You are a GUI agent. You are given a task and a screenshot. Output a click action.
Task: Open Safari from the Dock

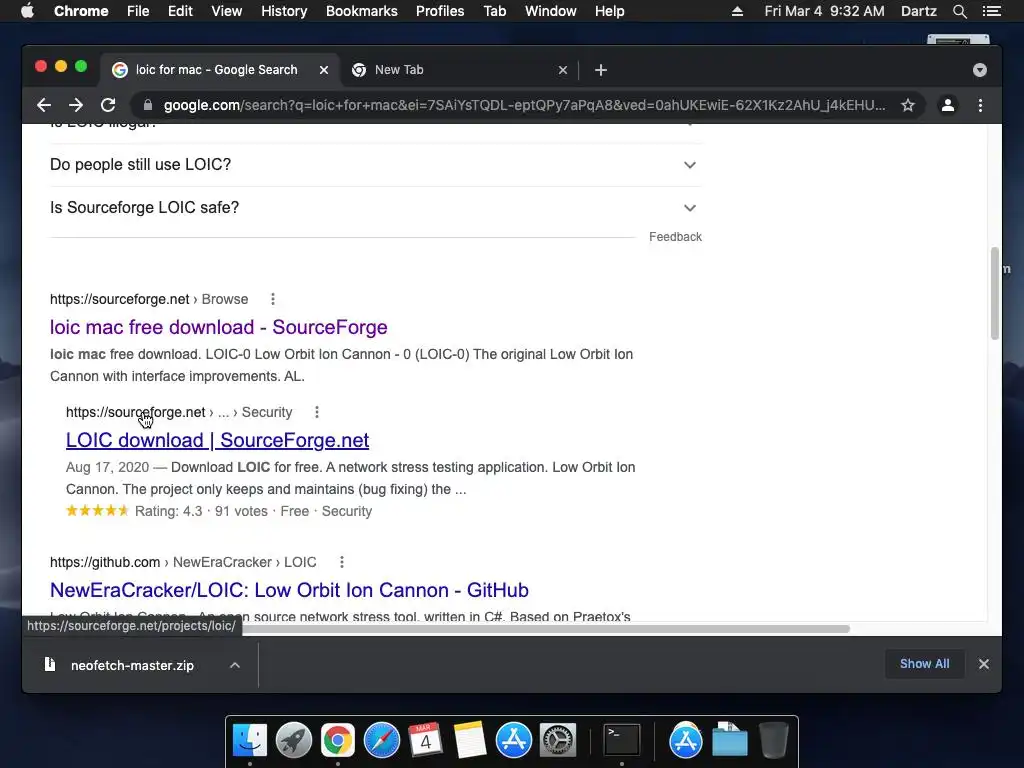coord(381,741)
